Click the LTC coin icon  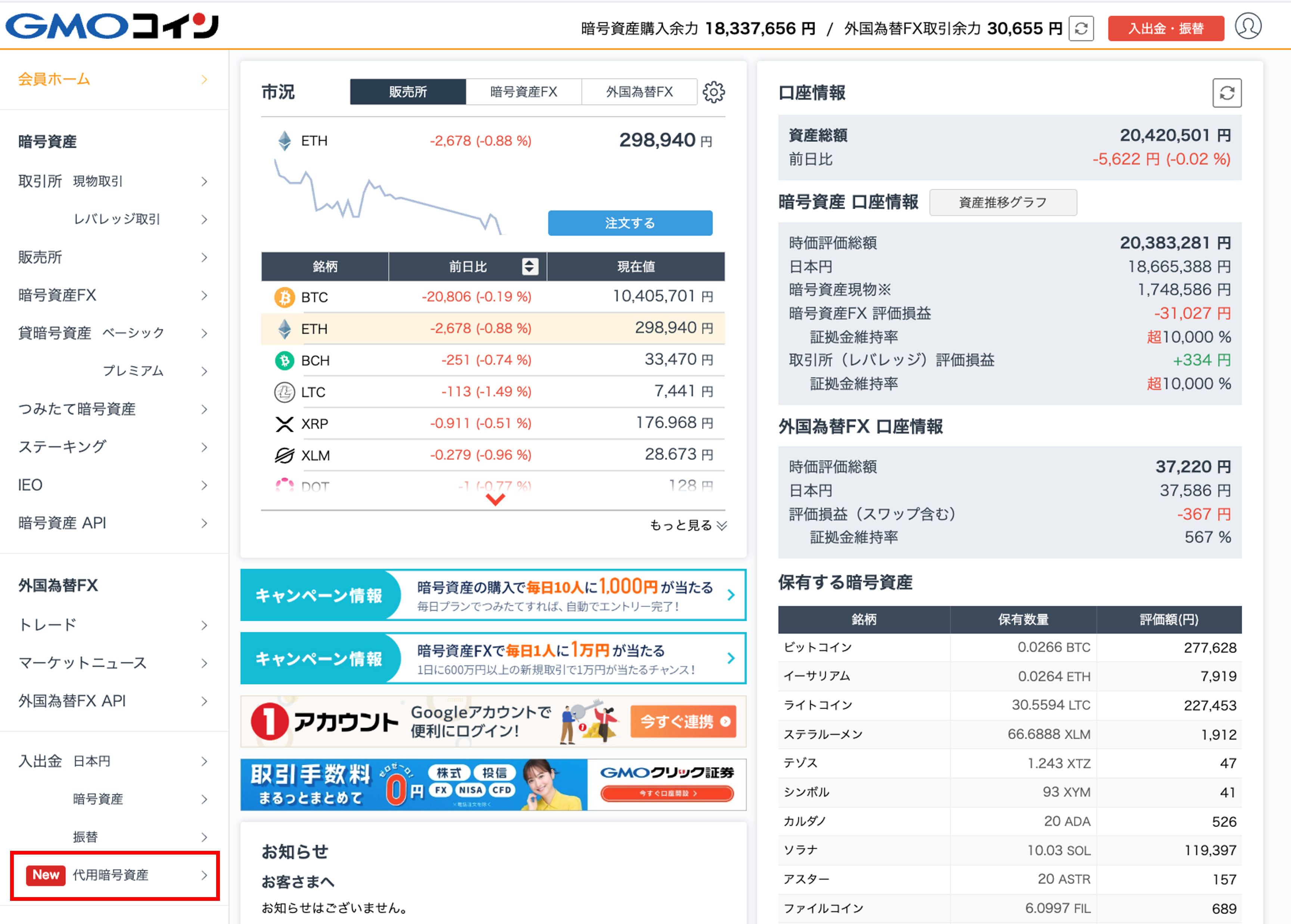point(284,392)
